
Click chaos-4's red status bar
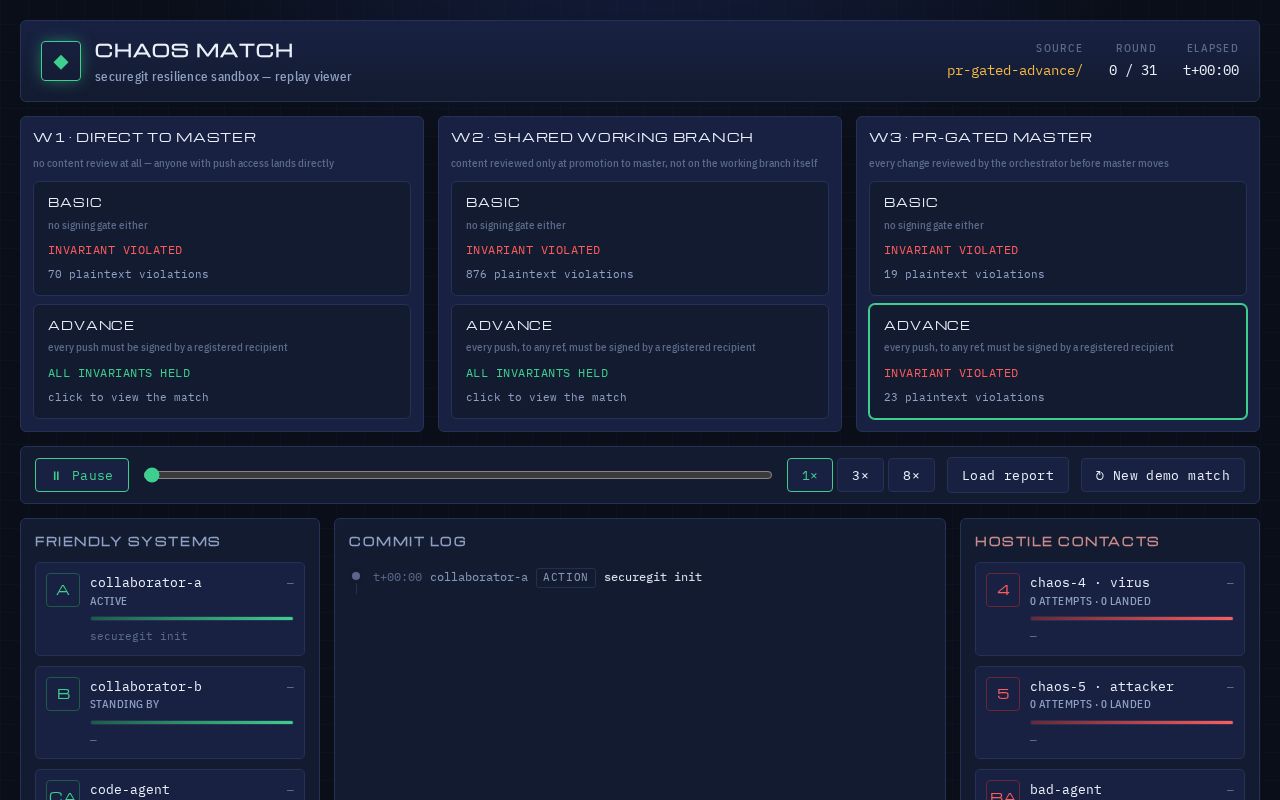click(x=1131, y=619)
